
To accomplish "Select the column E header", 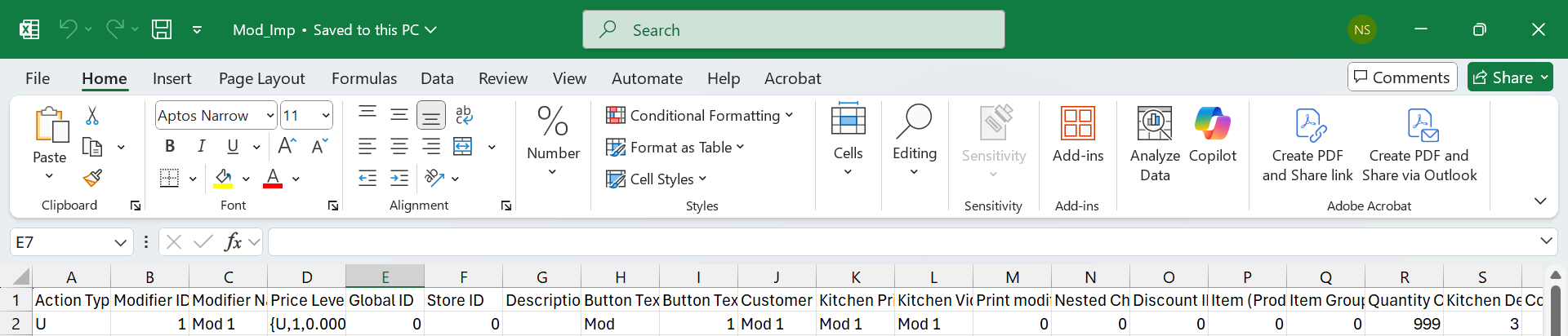I will pyautogui.click(x=385, y=277).
